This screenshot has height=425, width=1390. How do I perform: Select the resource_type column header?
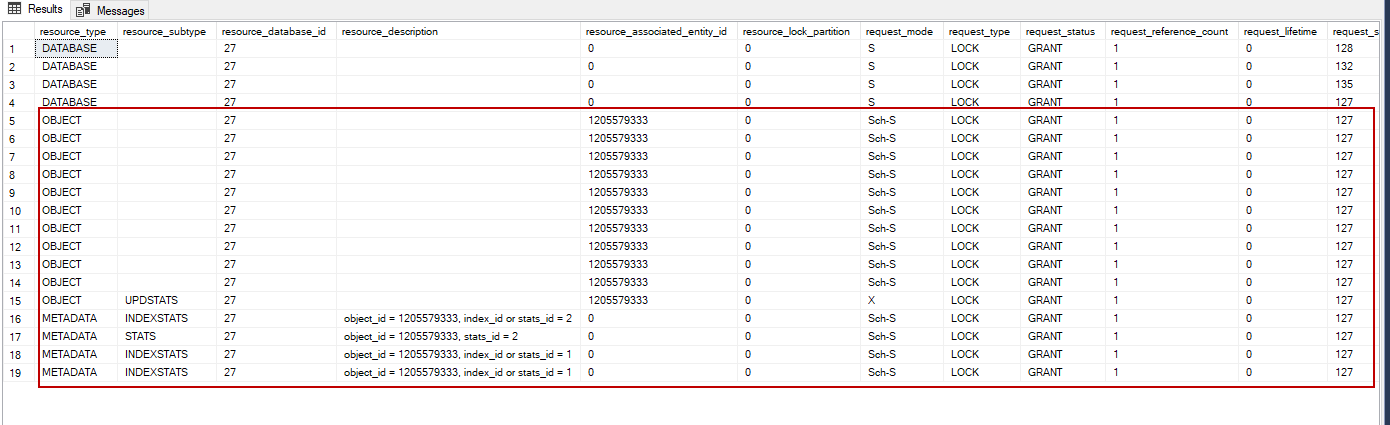coord(73,32)
